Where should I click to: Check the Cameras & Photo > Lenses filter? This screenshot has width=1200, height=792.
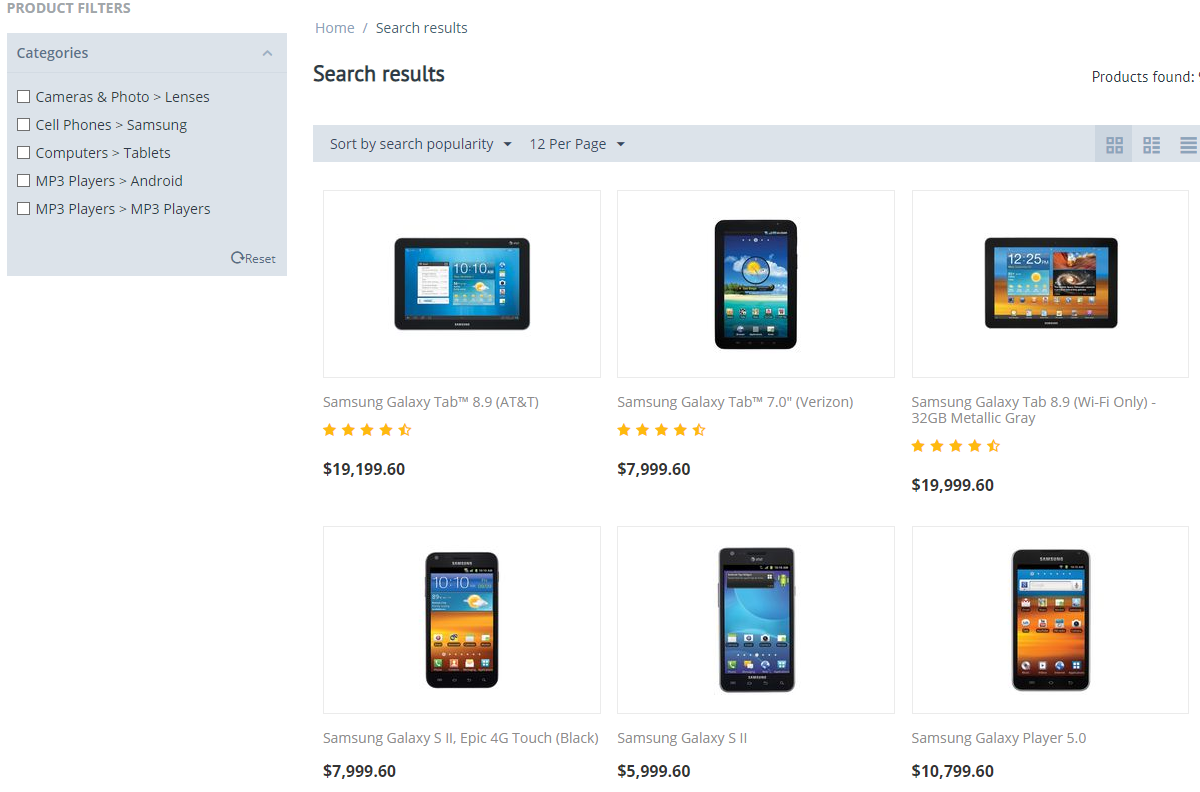(24, 97)
